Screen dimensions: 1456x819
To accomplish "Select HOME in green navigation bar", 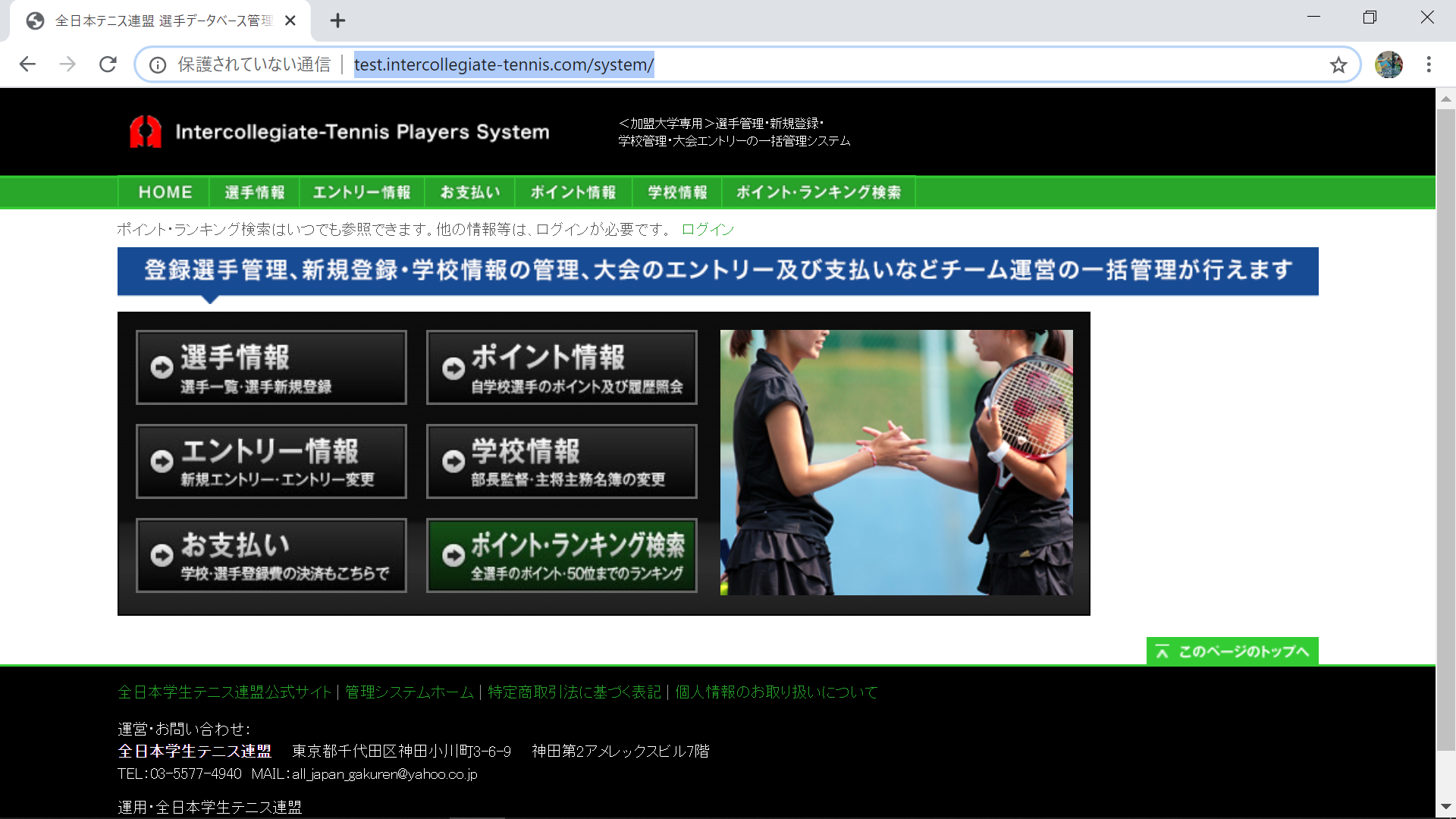I will [165, 193].
